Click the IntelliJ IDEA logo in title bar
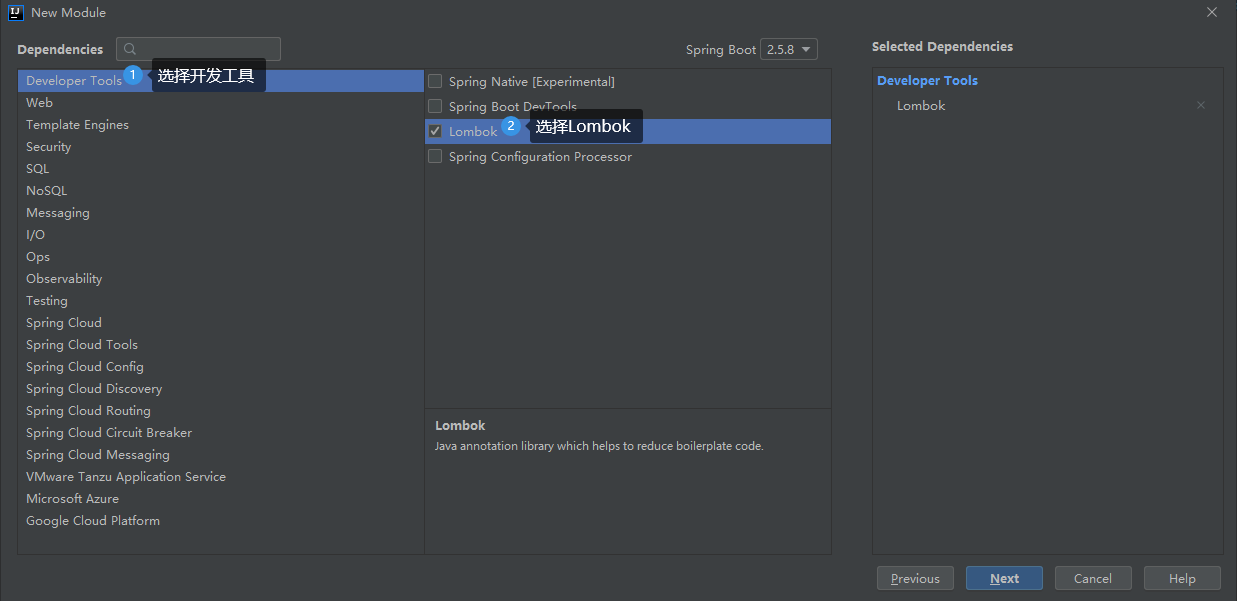This screenshot has height=601, width=1237. tap(15, 13)
